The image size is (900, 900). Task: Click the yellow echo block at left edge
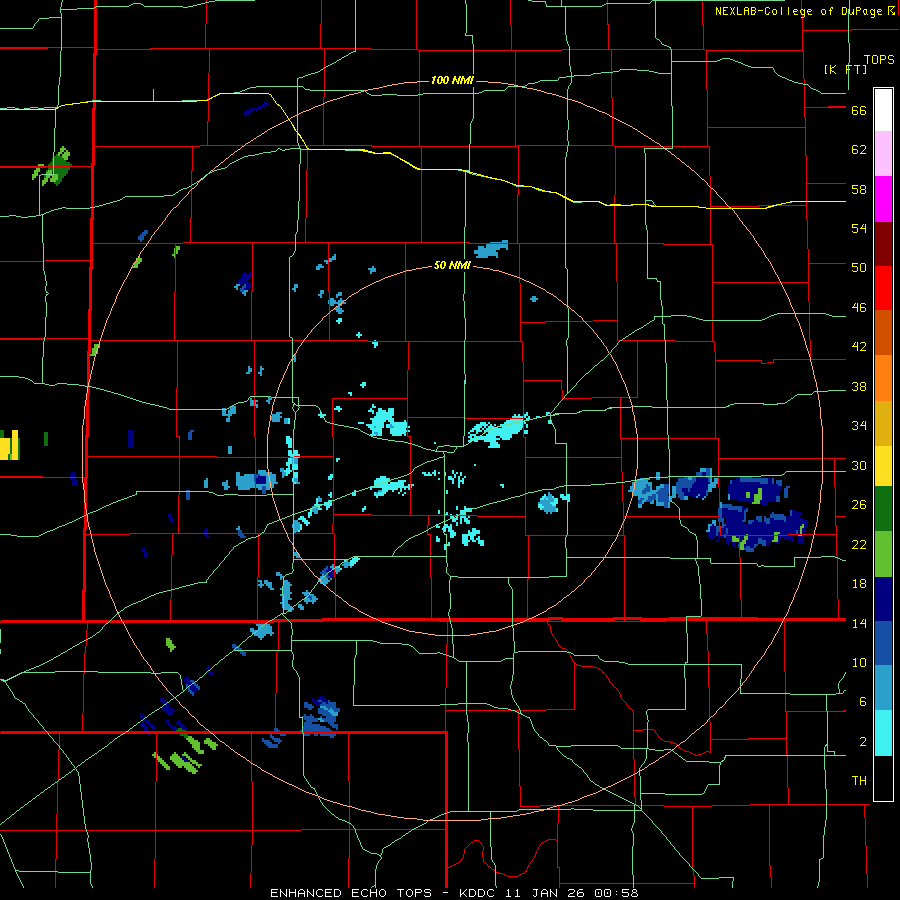click(x=8, y=445)
